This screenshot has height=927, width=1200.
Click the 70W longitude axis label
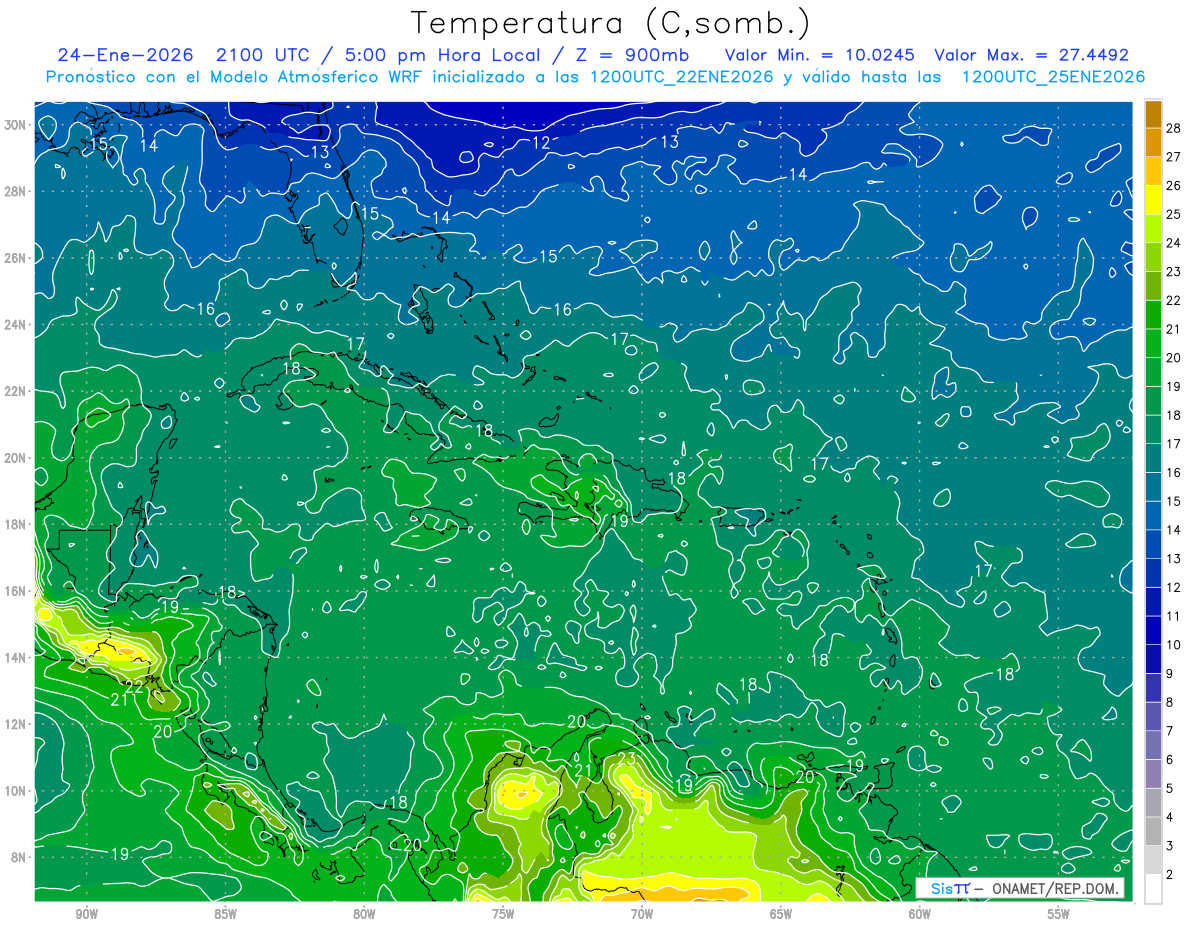641,914
